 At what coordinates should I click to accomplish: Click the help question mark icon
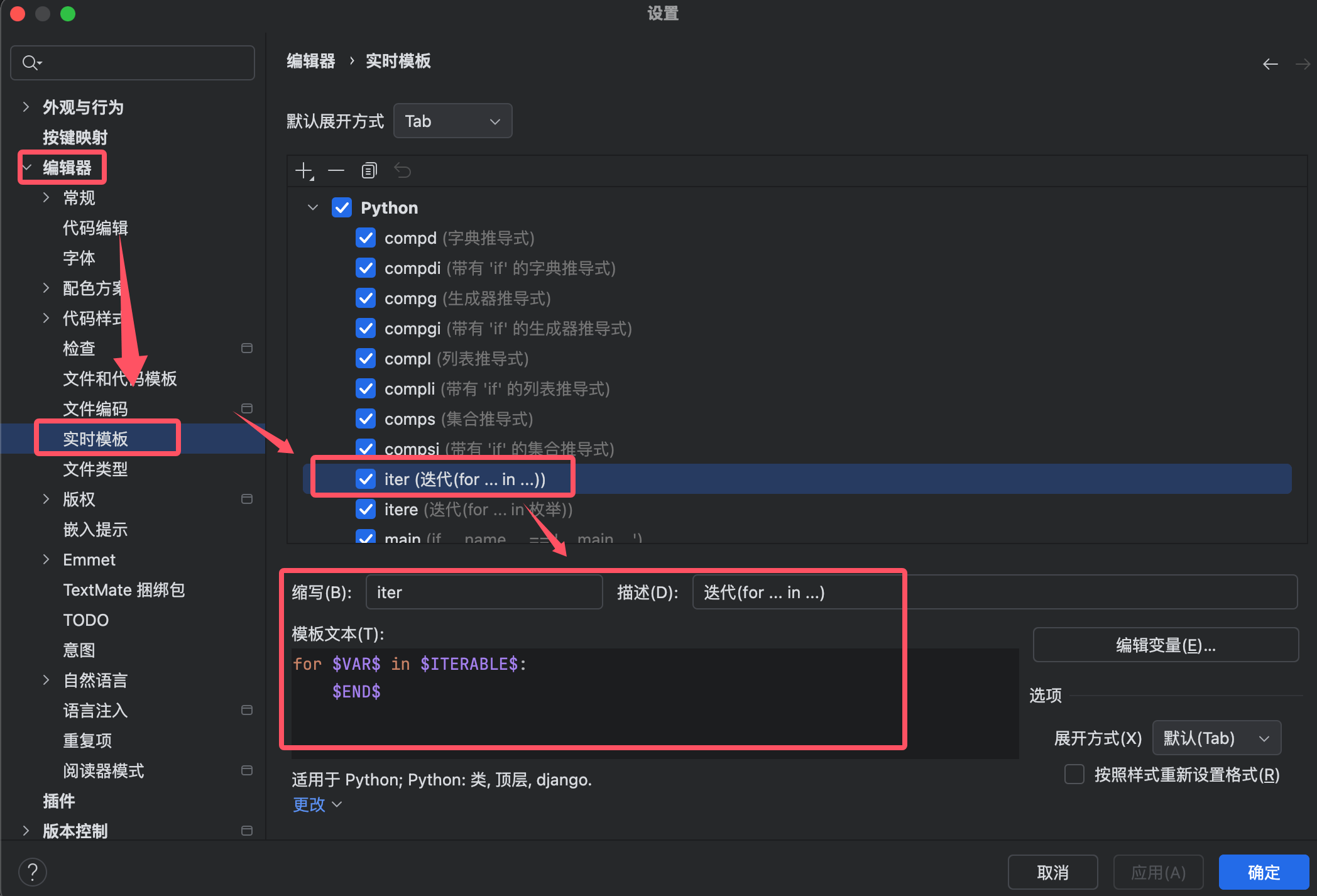pos(33,872)
